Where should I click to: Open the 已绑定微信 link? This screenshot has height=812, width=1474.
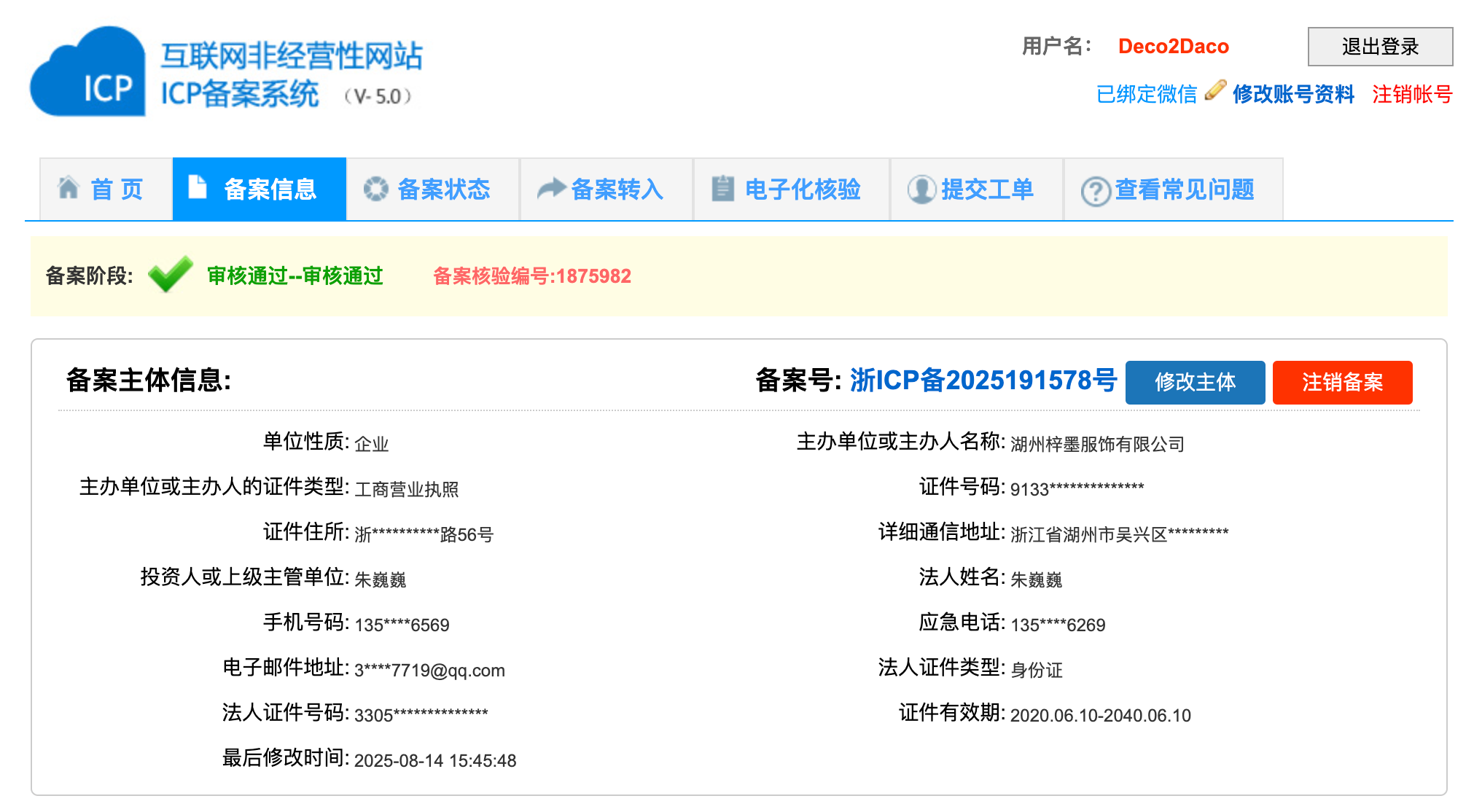click(1146, 94)
